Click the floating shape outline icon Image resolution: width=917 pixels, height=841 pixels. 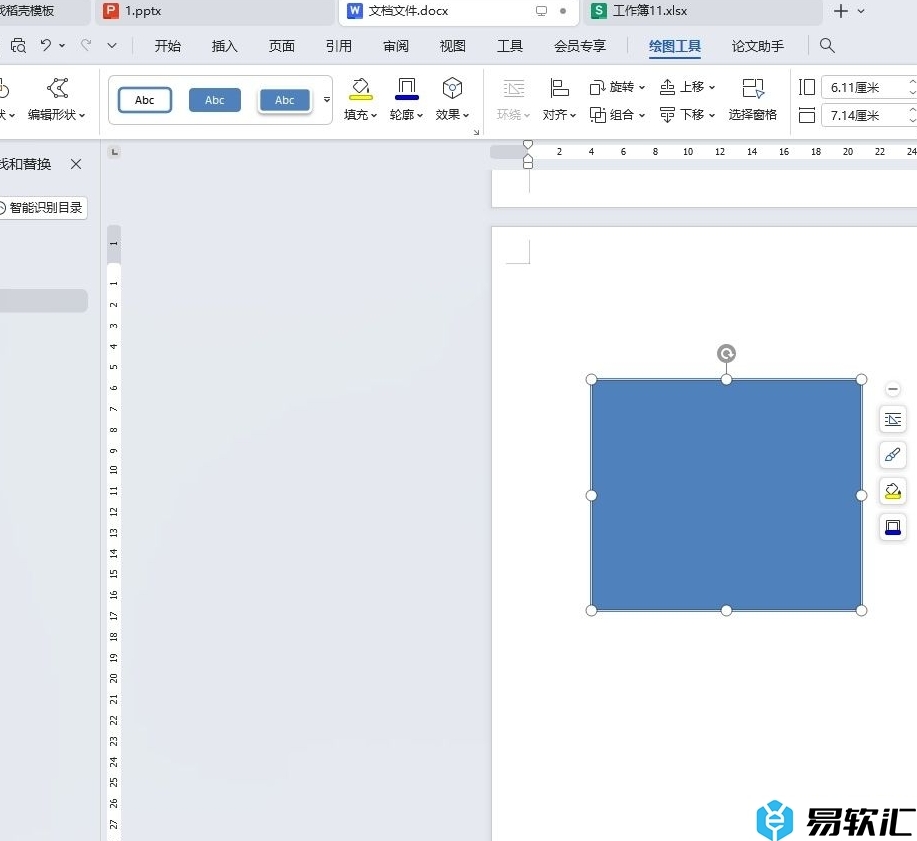point(893,527)
